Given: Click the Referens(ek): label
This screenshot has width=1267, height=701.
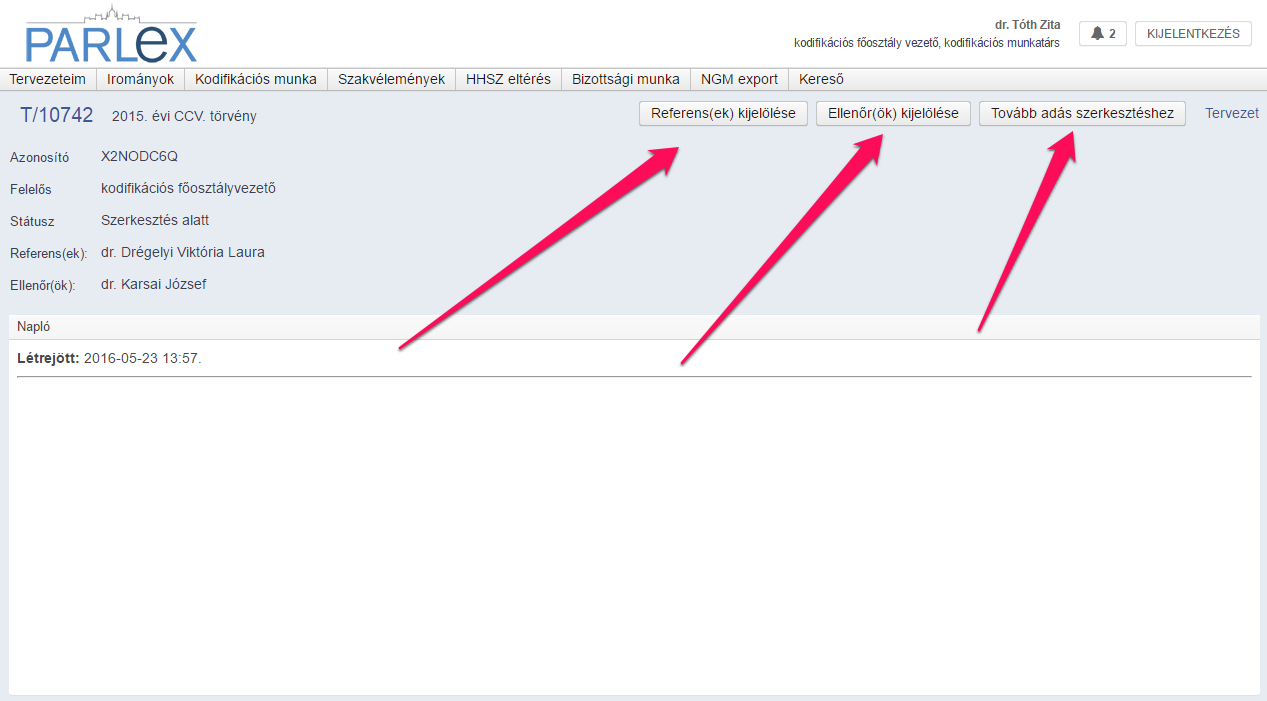Looking at the screenshot, I should [49, 253].
